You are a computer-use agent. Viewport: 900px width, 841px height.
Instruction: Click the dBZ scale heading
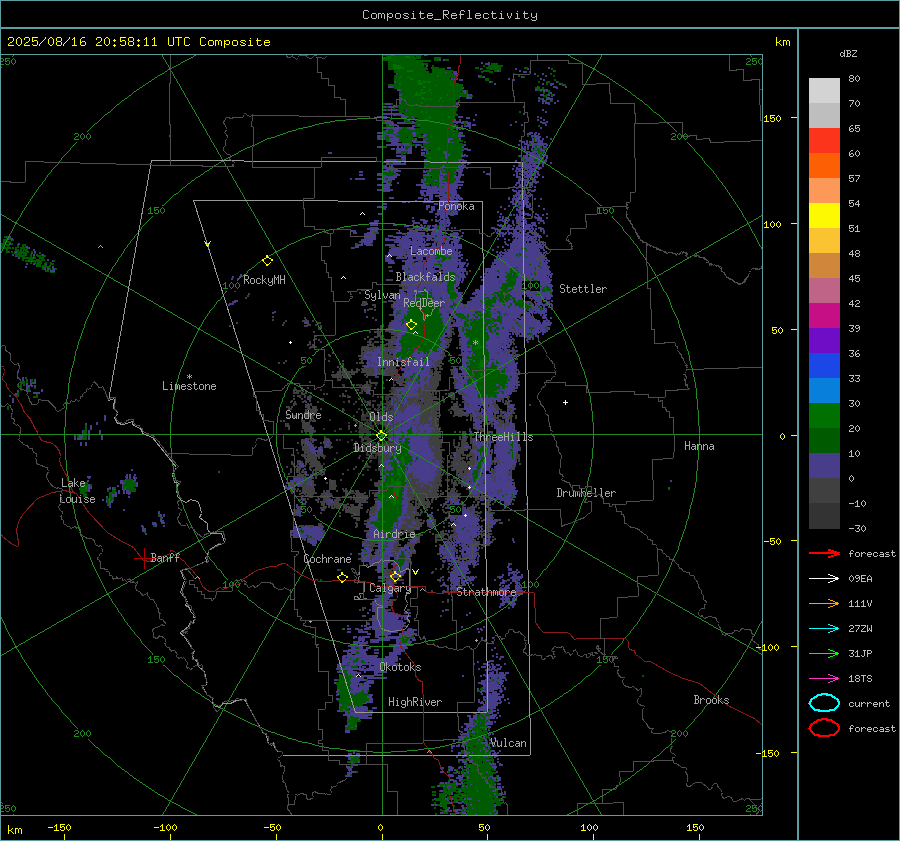848,53
